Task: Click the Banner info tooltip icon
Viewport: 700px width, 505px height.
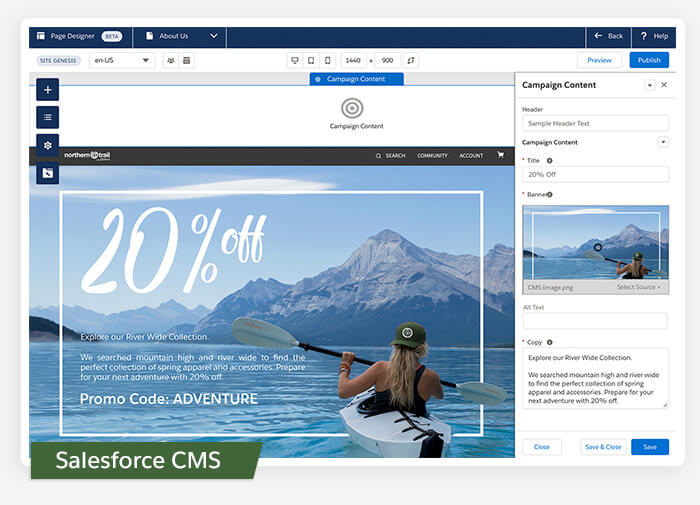Action: click(550, 194)
